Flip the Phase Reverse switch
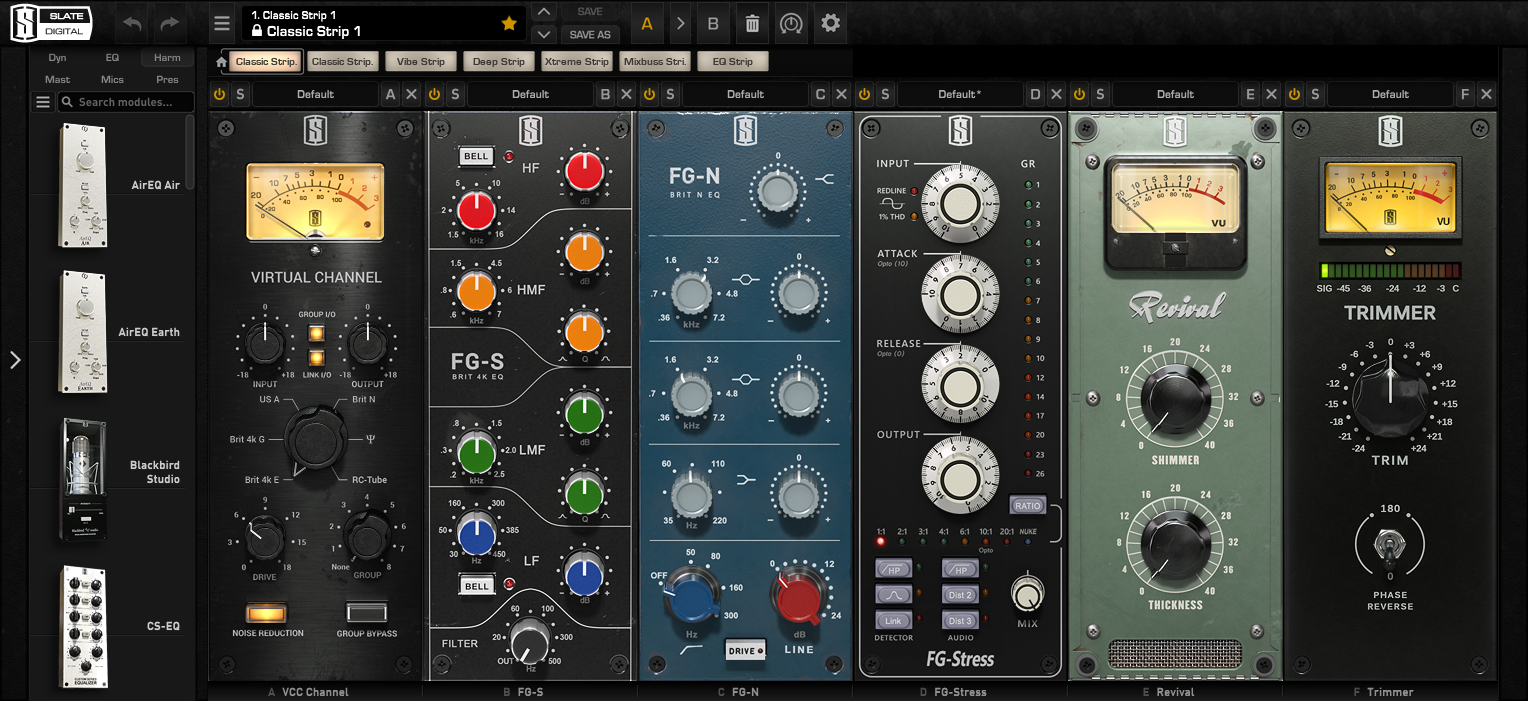 pos(1390,544)
